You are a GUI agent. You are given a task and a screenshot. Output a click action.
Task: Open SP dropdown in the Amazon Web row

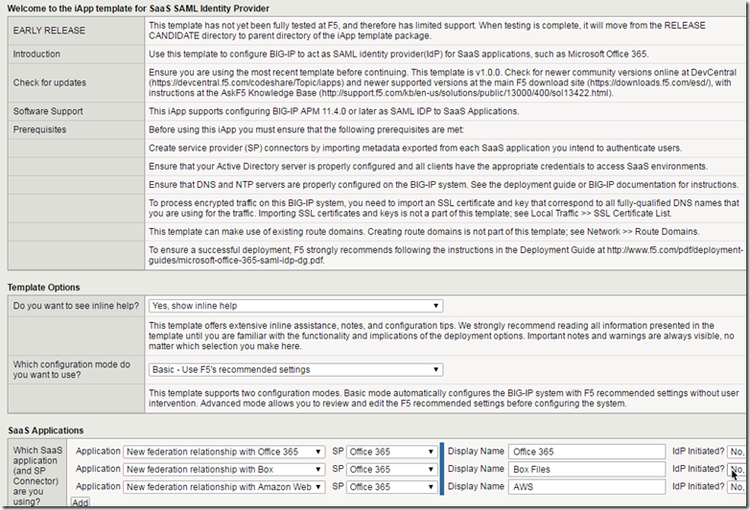click(x=392, y=487)
